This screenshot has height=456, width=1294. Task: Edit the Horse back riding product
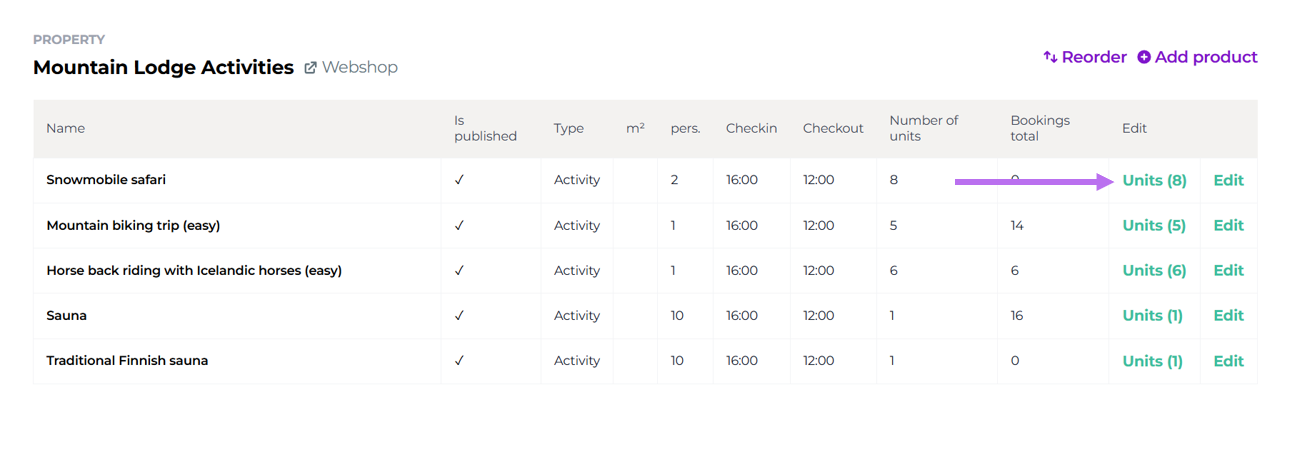pos(1228,270)
